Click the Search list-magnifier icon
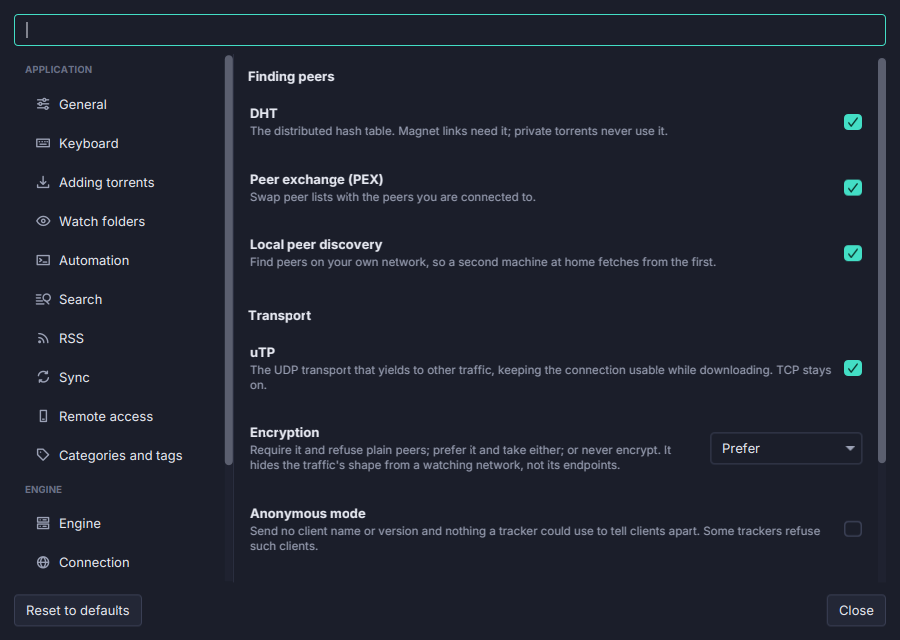 pyautogui.click(x=43, y=299)
